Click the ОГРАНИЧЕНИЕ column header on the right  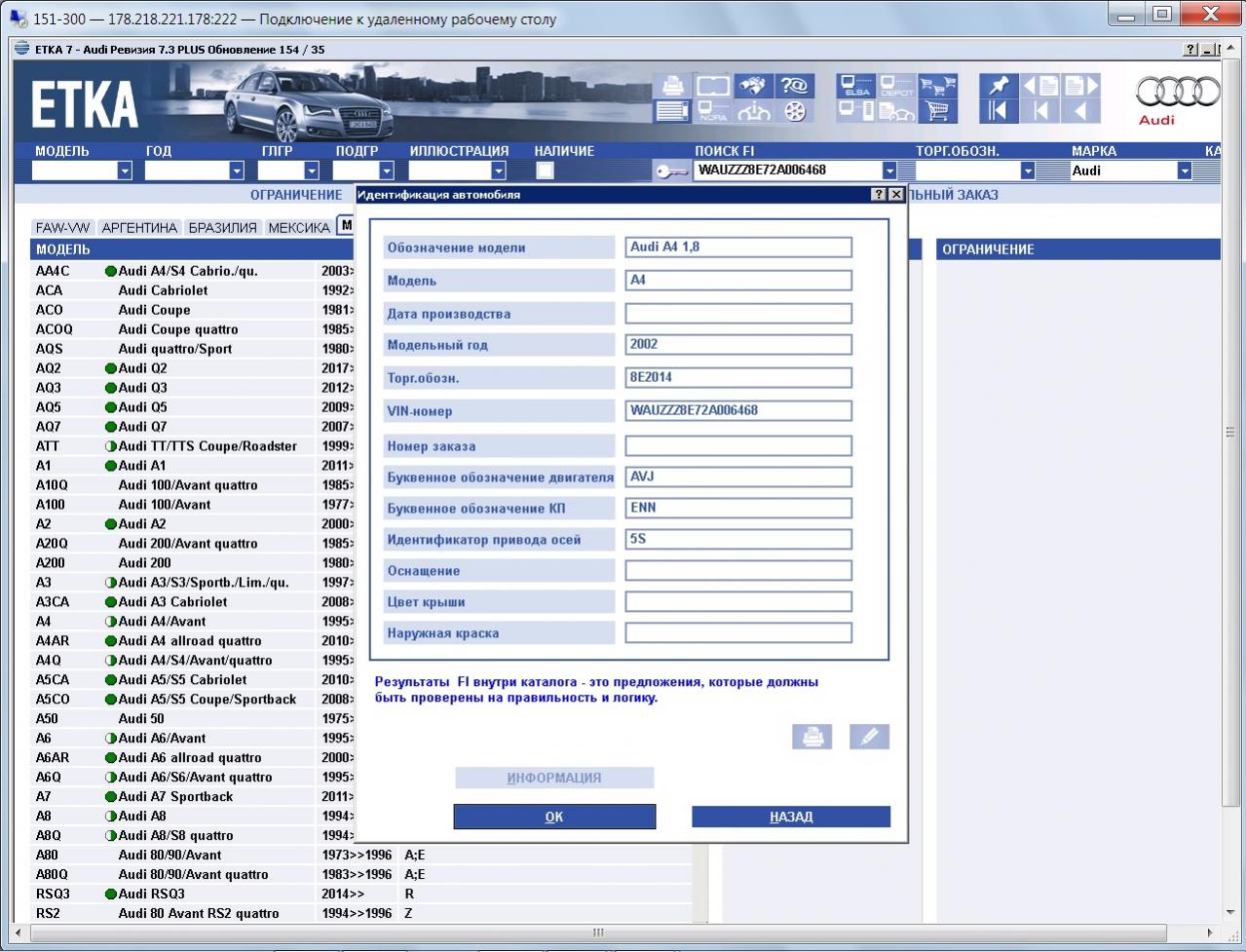point(1078,249)
